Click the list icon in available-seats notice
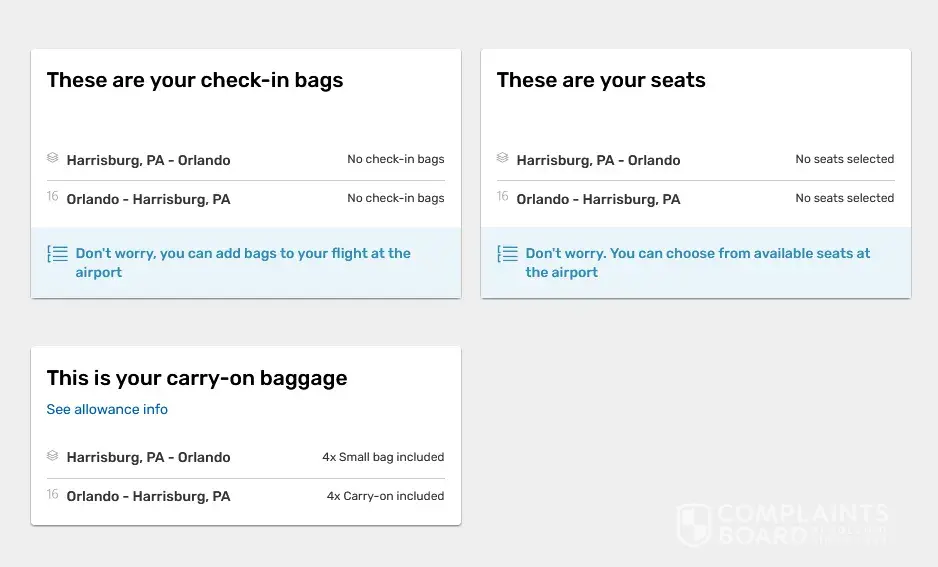 (508, 254)
